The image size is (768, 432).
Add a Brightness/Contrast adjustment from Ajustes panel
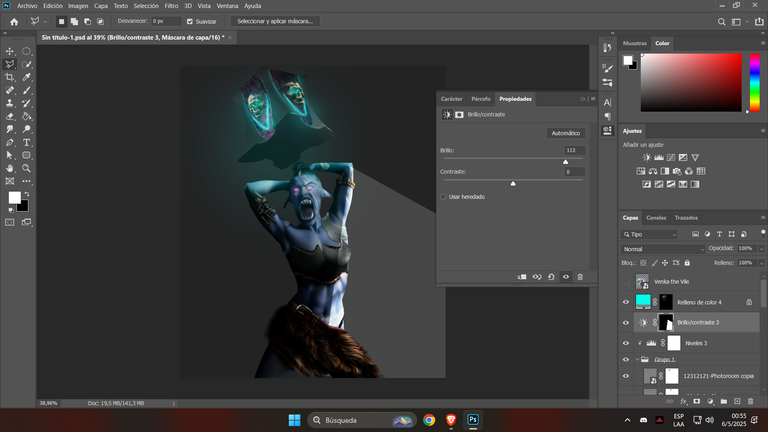tap(647, 158)
